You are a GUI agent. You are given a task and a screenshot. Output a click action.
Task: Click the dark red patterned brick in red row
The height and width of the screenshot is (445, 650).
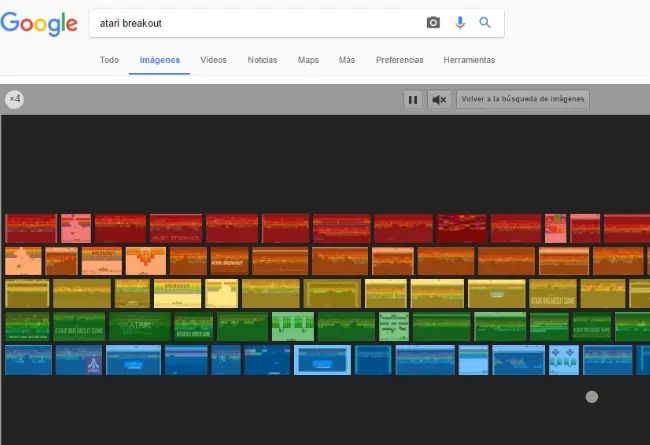[x=461, y=229]
